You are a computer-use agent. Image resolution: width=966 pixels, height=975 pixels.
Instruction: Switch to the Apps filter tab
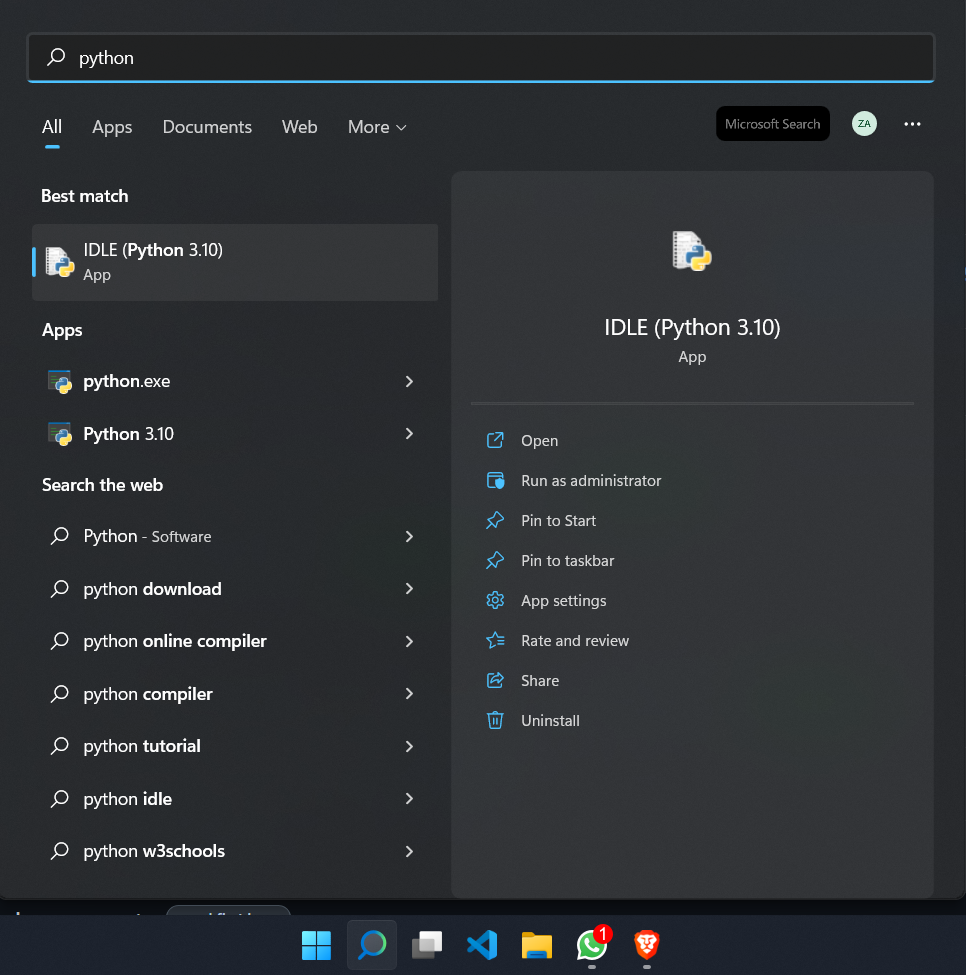pyautogui.click(x=112, y=127)
